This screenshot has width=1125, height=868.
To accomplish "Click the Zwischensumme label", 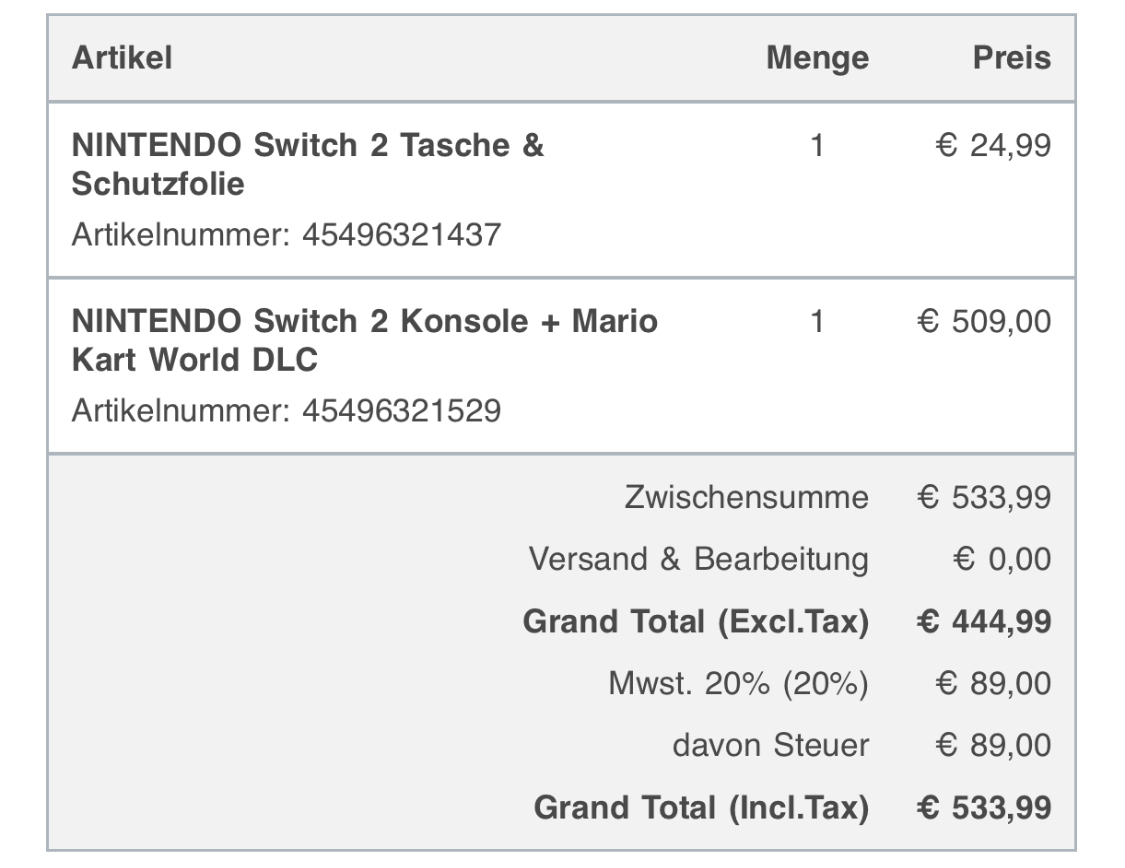I will (x=746, y=497).
